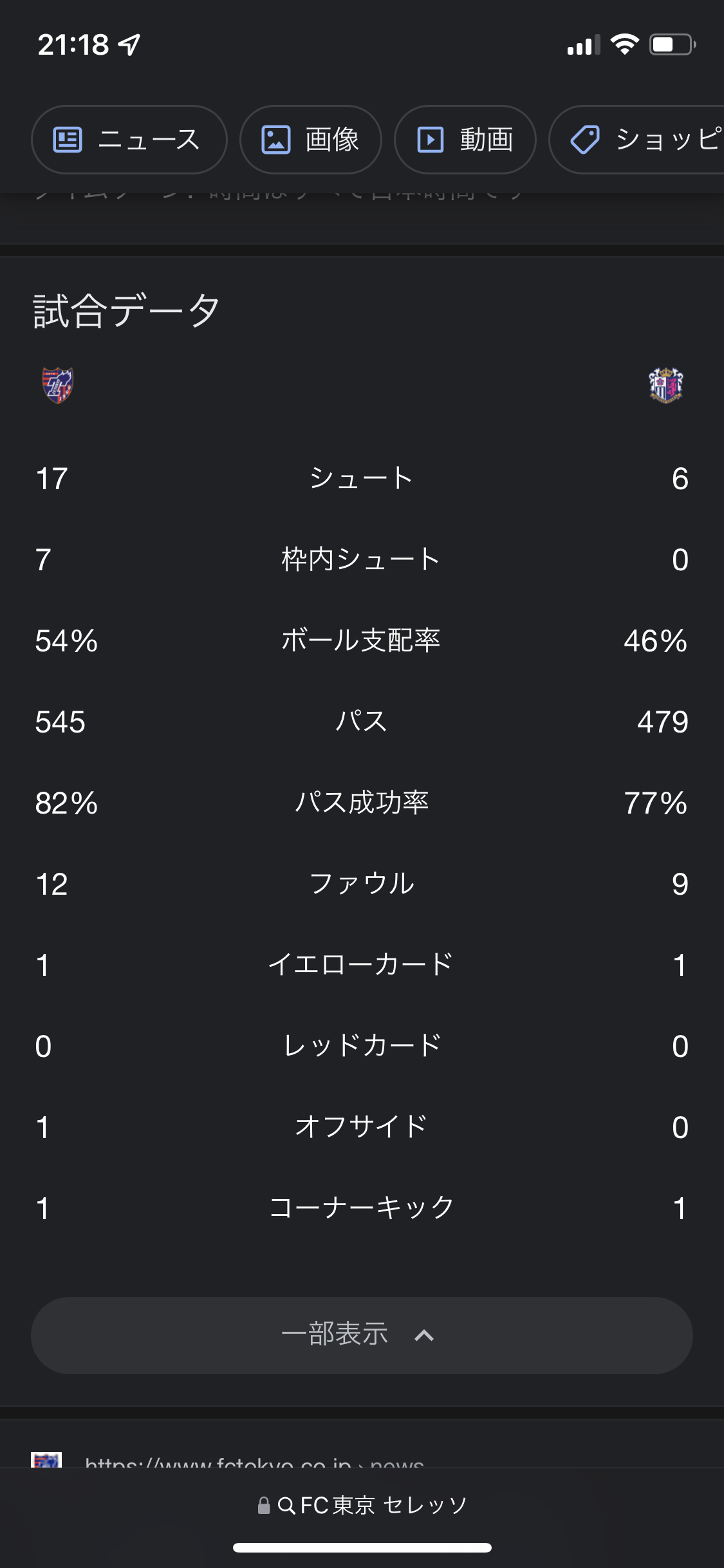The width and height of the screenshot is (724, 1568).
Task: Tap the news icon in the ニュース chip
Action: [68, 140]
